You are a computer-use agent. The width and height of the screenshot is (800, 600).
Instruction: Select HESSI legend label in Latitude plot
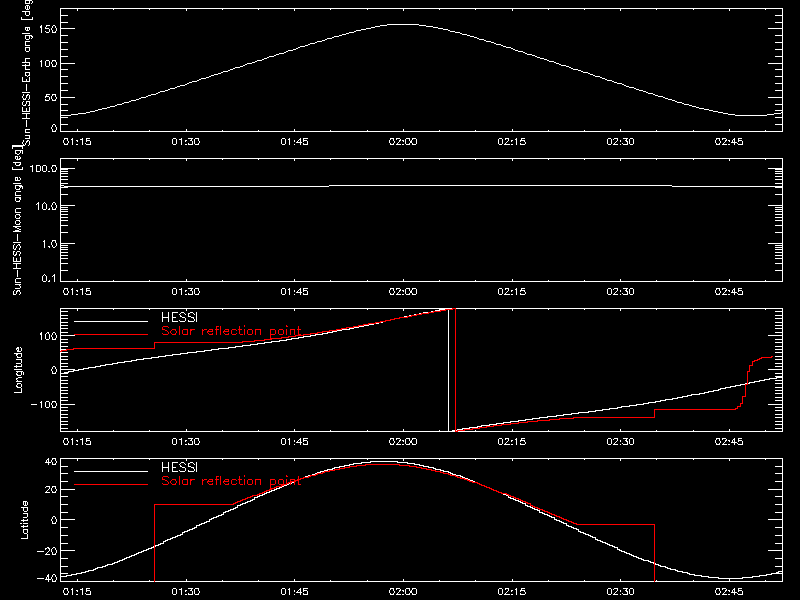click(179, 467)
